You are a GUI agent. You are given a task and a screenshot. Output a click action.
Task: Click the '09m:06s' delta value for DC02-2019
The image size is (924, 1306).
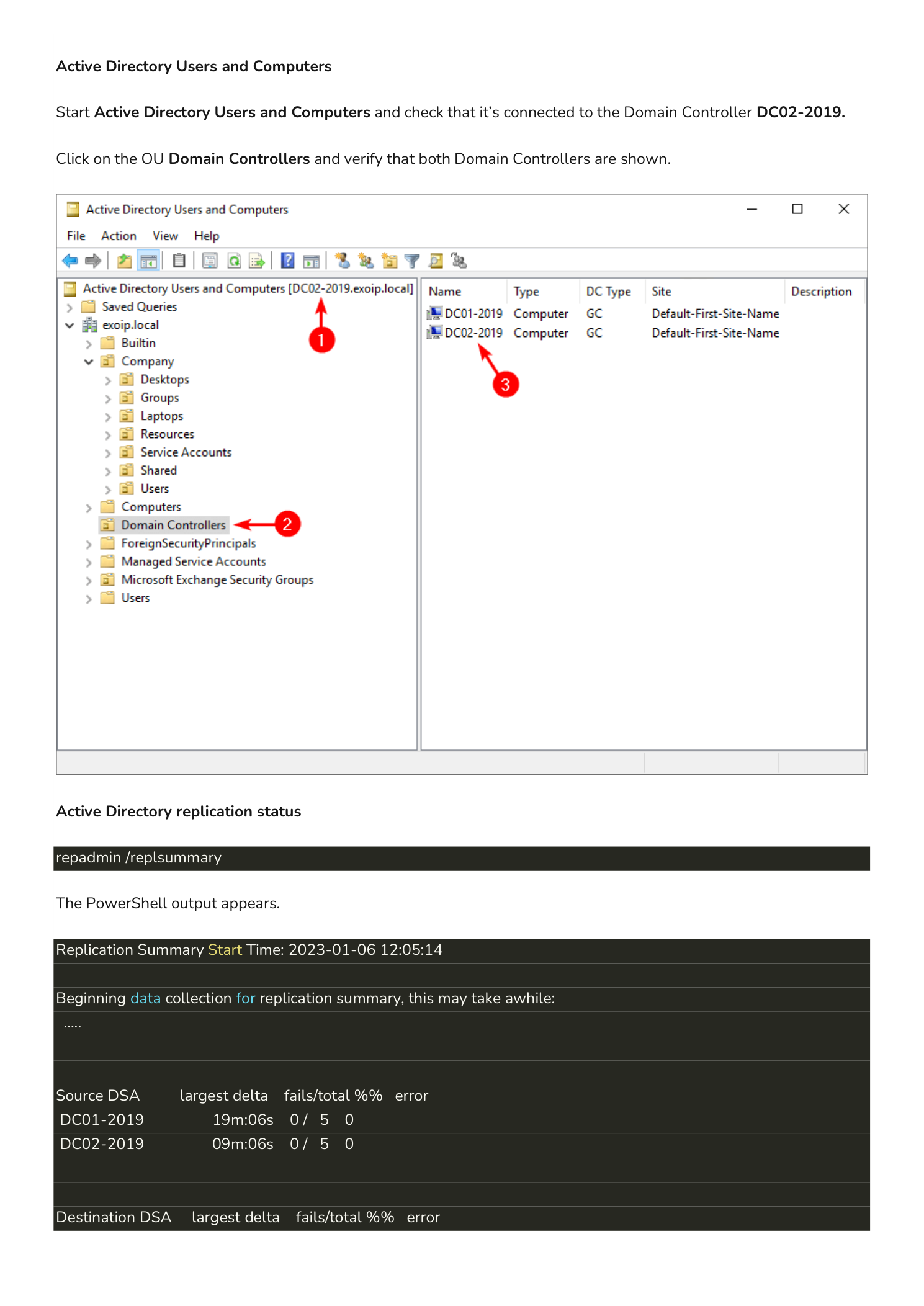point(243,1144)
